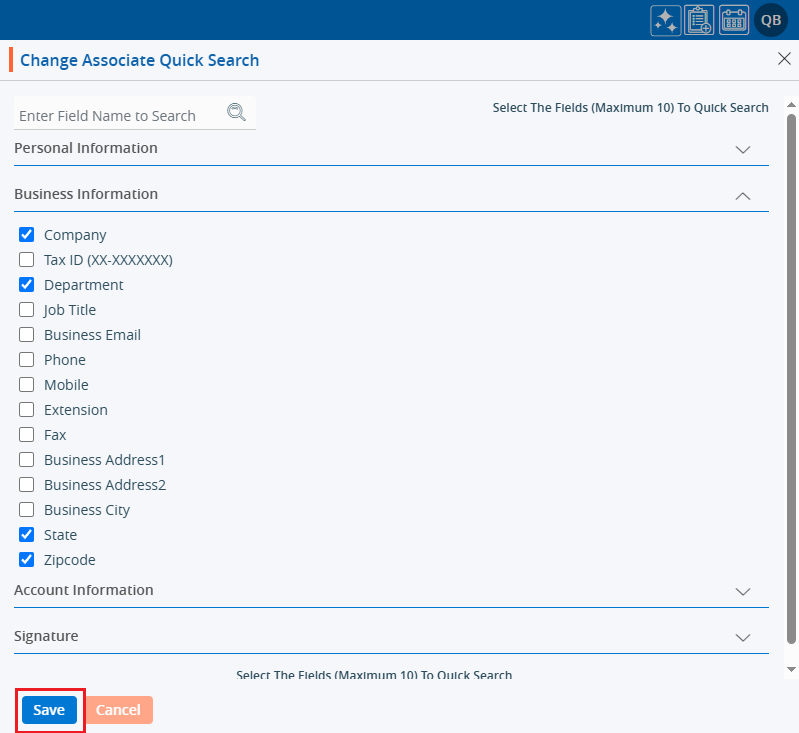
Task: Click the AI sparkle icon in header
Action: pos(666,20)
